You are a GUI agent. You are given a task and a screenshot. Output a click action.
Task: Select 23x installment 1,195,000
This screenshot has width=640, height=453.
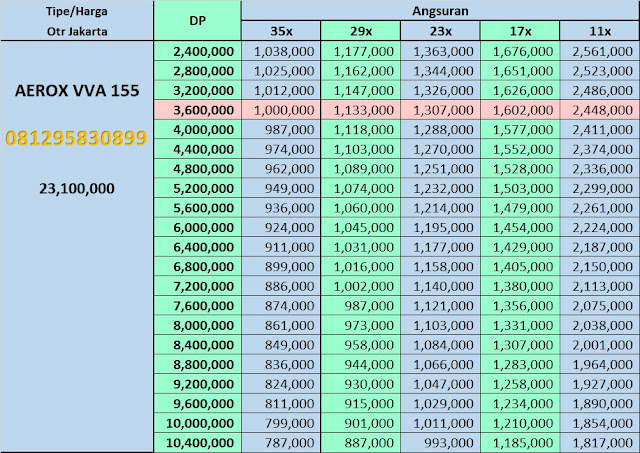tap(440, 228)
